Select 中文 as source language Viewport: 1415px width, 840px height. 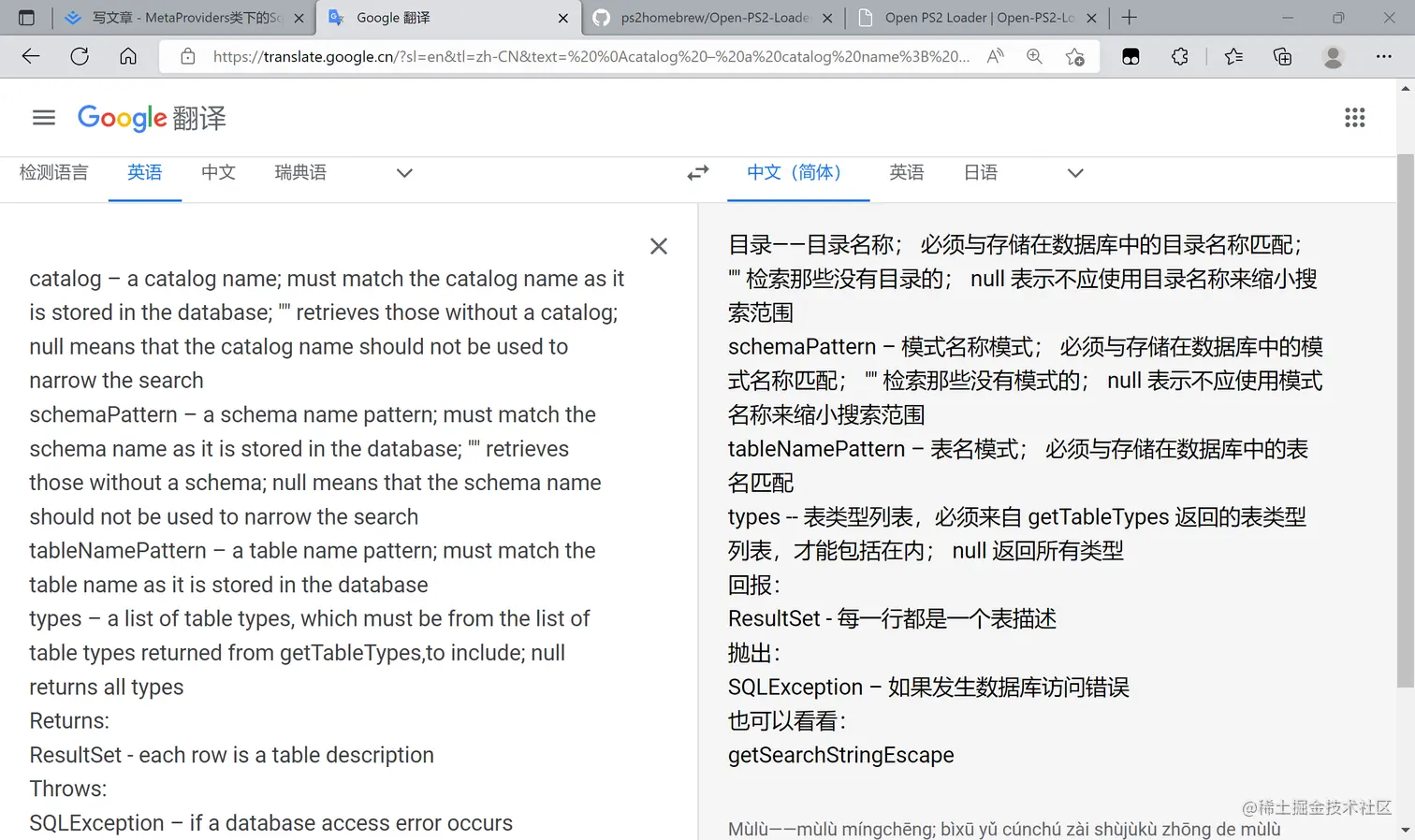[219, 173]
